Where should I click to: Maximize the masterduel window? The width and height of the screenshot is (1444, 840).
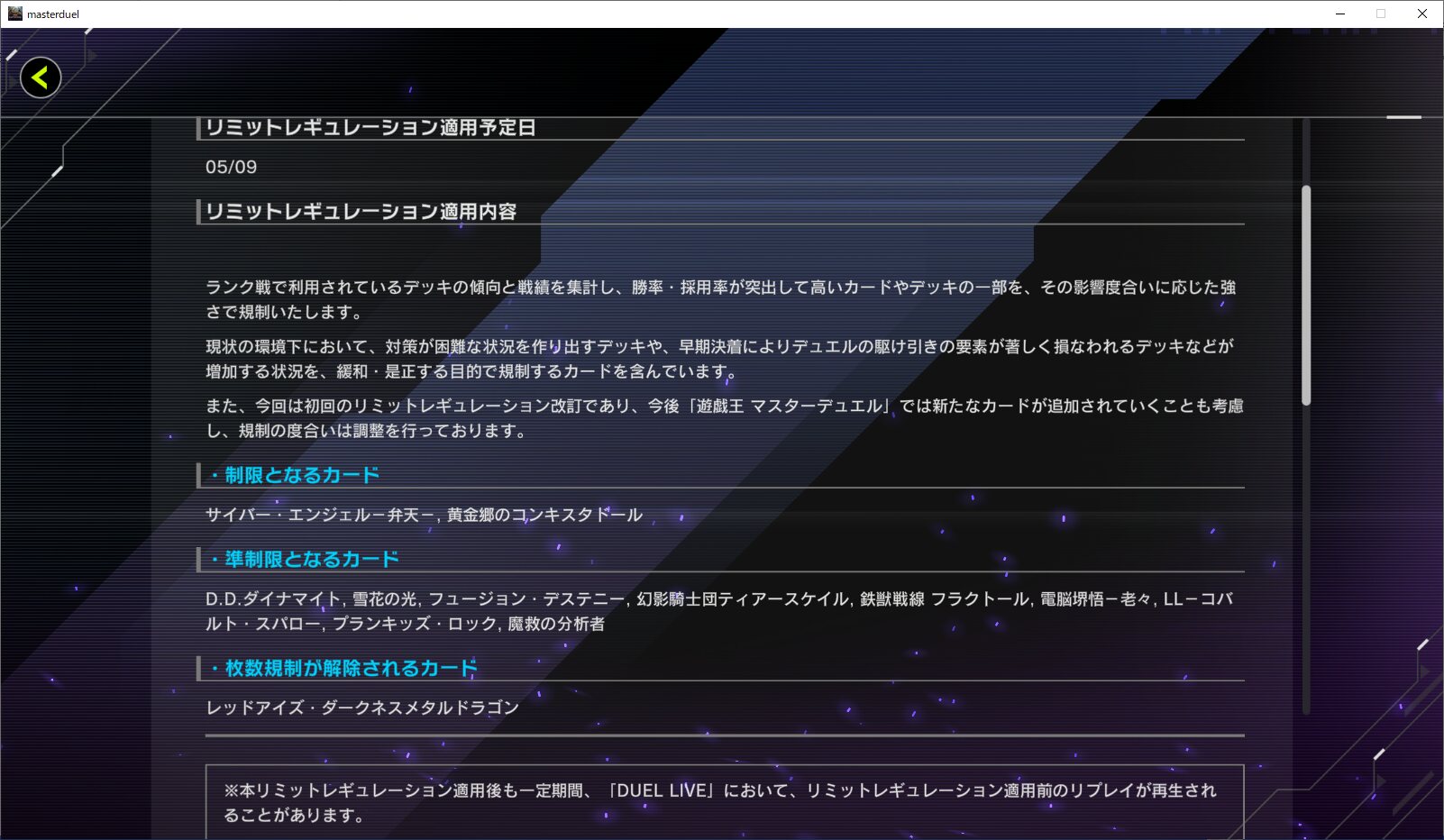1381,14
